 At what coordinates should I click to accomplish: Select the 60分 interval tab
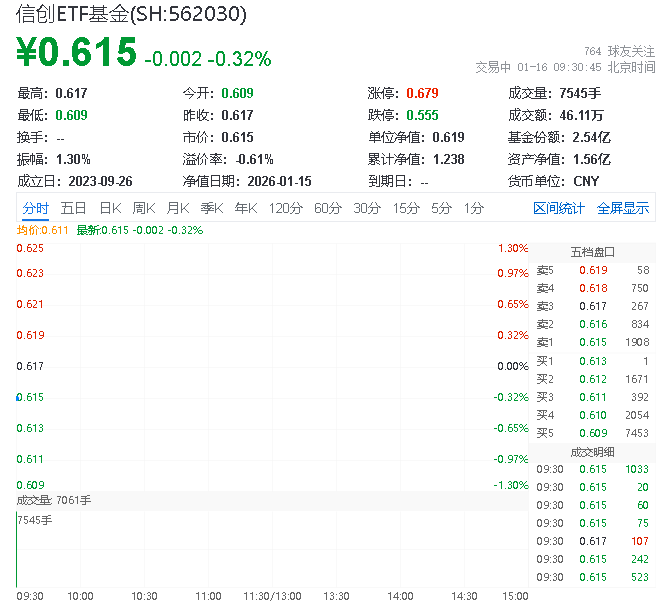[328, 208]
